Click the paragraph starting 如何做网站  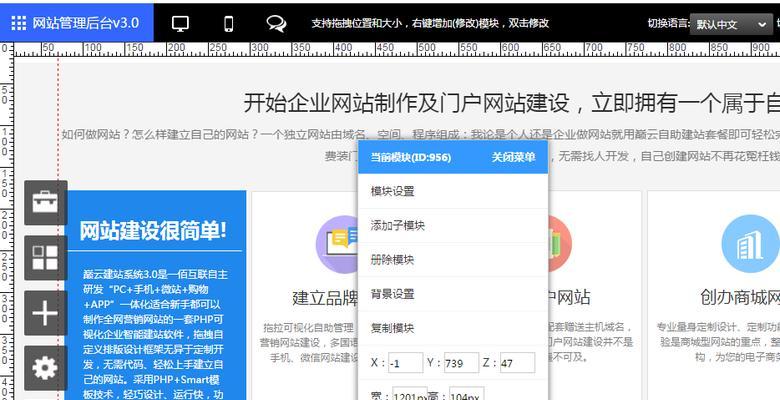click(x=421, y=145)
